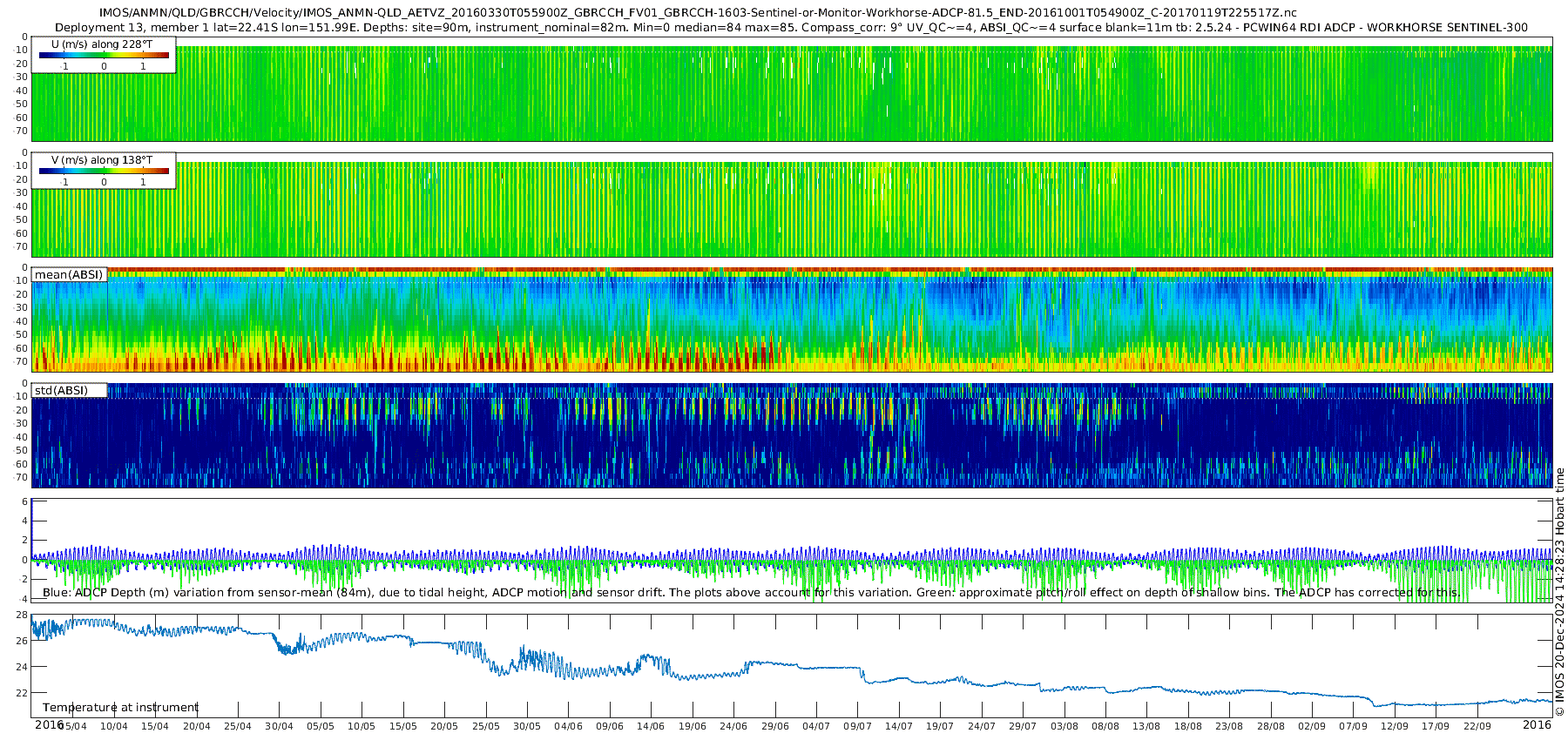1568x740 pixels.
Task: Click the 19/06 date tick label
Action: coord(693,727)
